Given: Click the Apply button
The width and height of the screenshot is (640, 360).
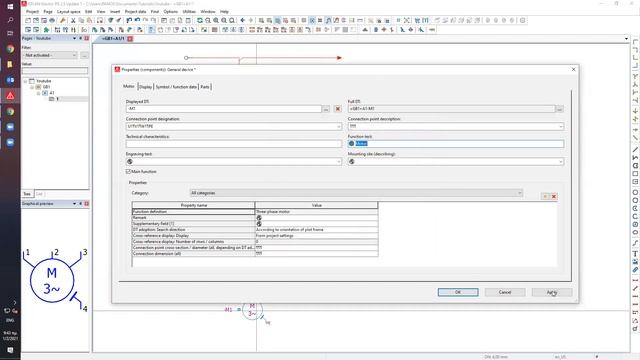Looking at the screenshot, I should [552, 292].
